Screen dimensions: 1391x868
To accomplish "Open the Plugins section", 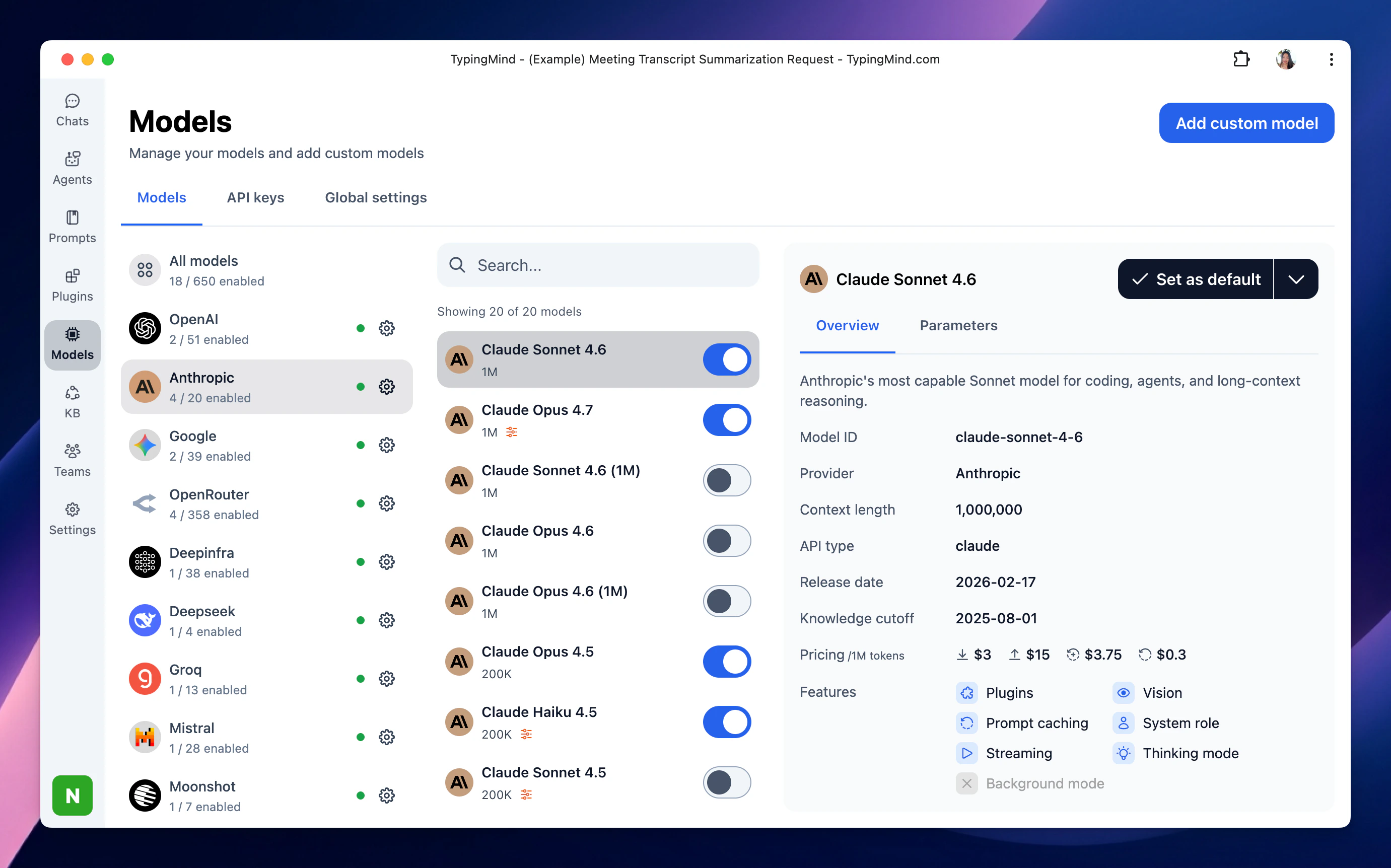I will pos(73,285).
